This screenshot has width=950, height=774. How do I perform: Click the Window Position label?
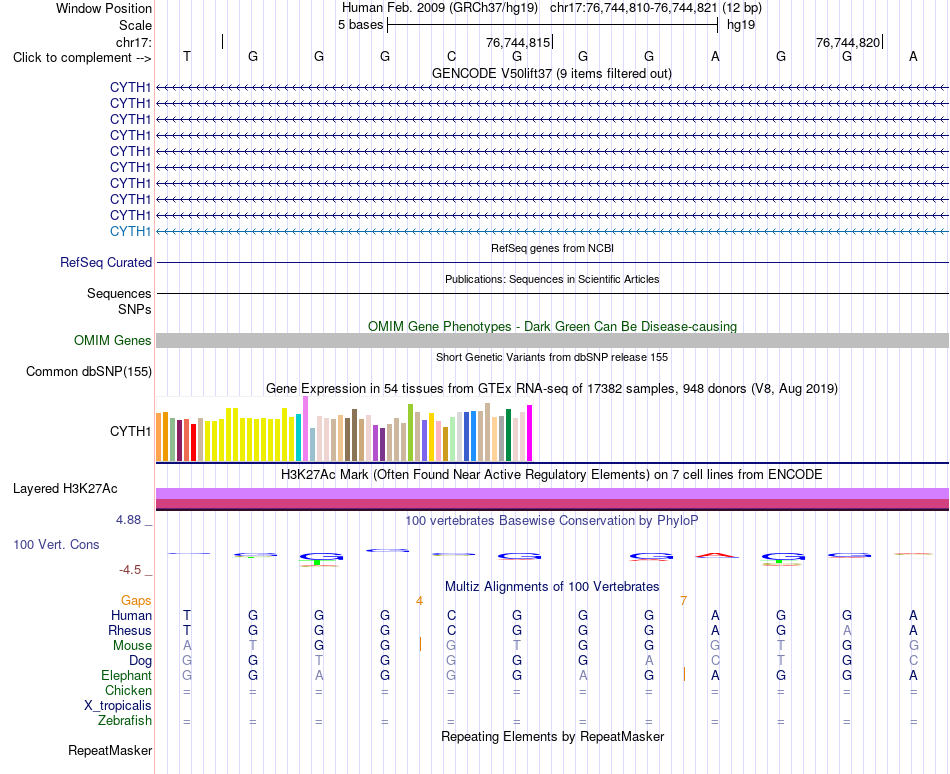coord(104,8)
